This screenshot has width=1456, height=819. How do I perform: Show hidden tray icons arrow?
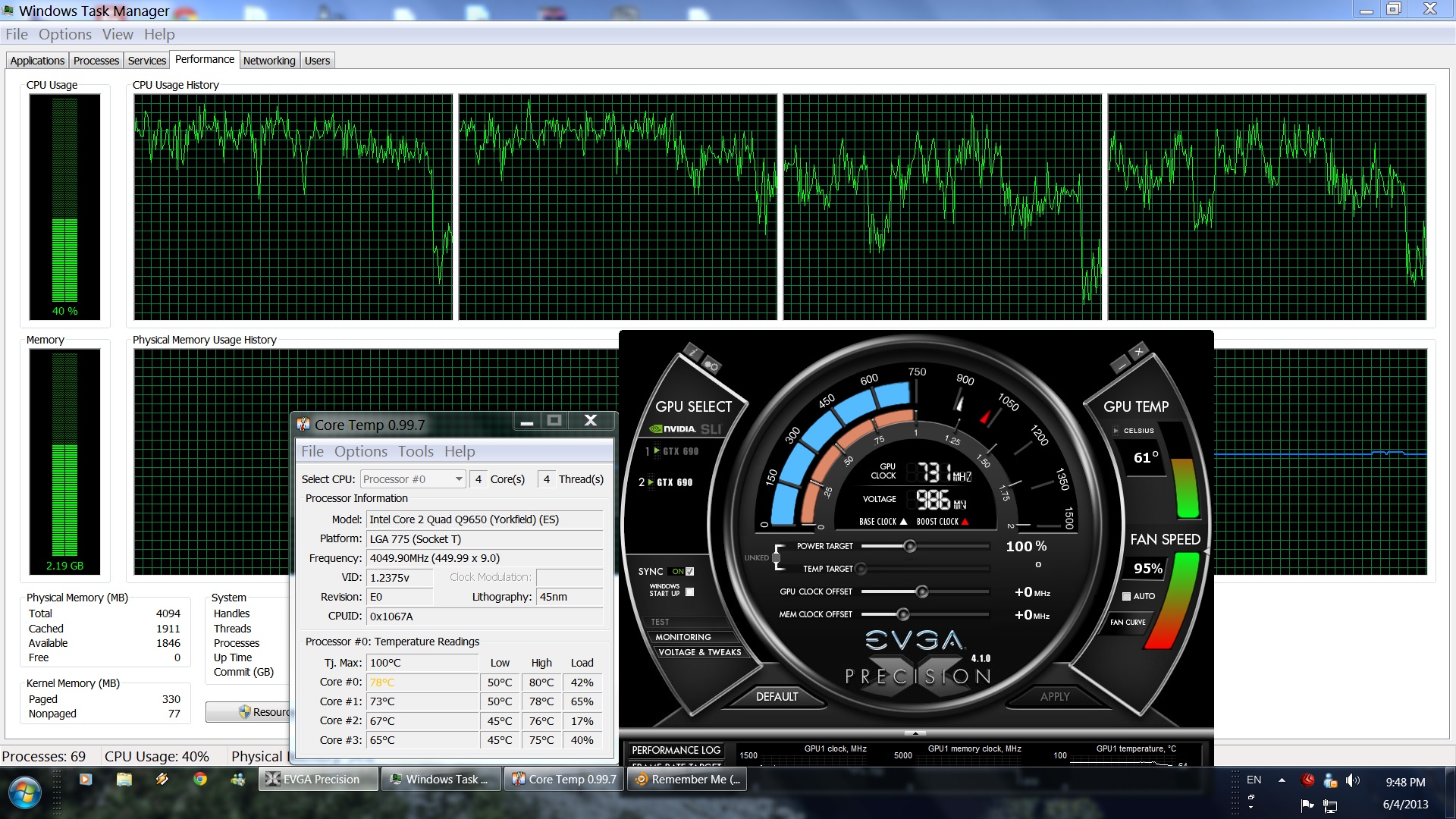[x=1282, y=780]
